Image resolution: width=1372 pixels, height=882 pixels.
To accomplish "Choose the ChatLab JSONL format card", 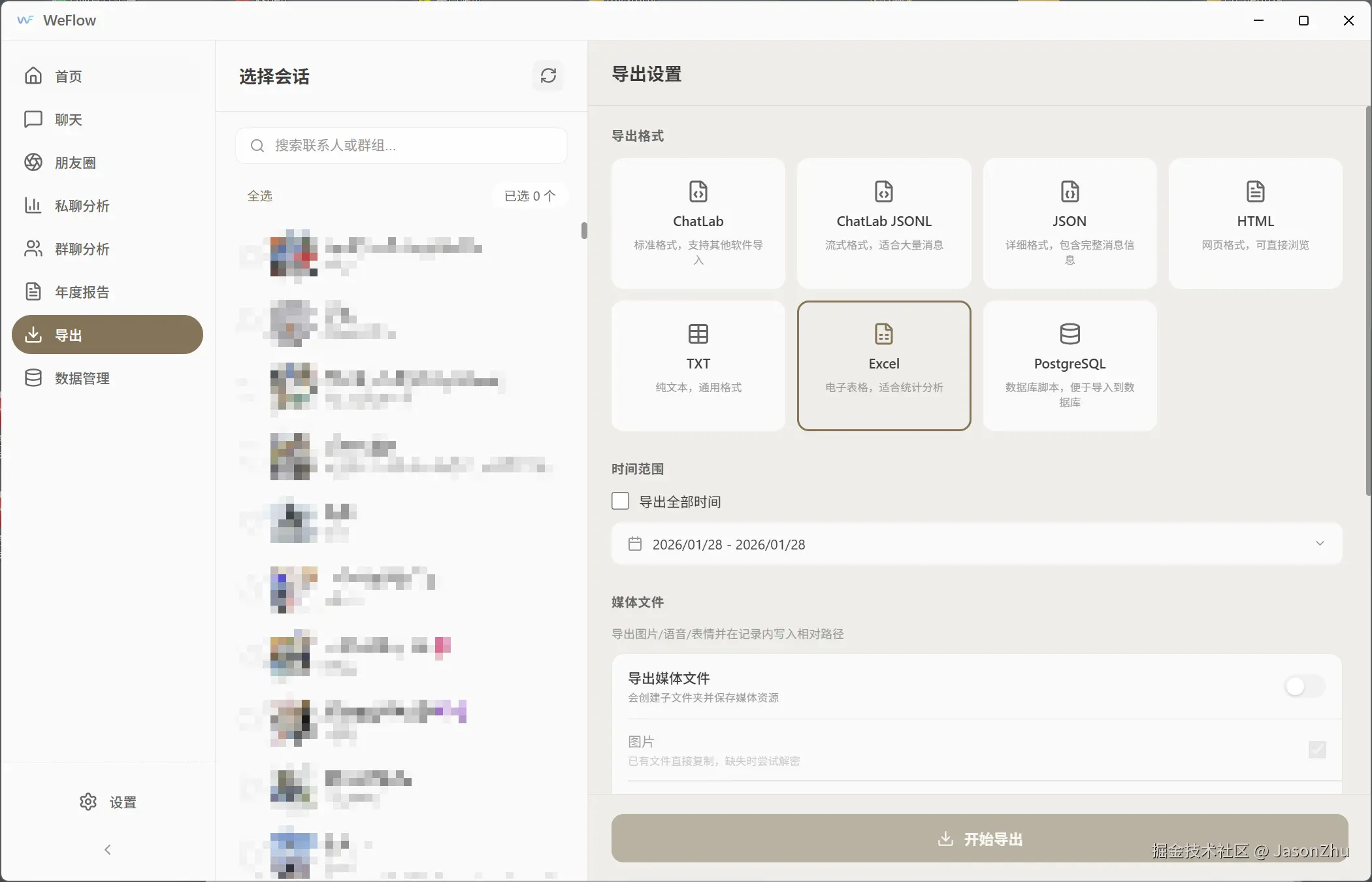I will click(x=883, y=223).
